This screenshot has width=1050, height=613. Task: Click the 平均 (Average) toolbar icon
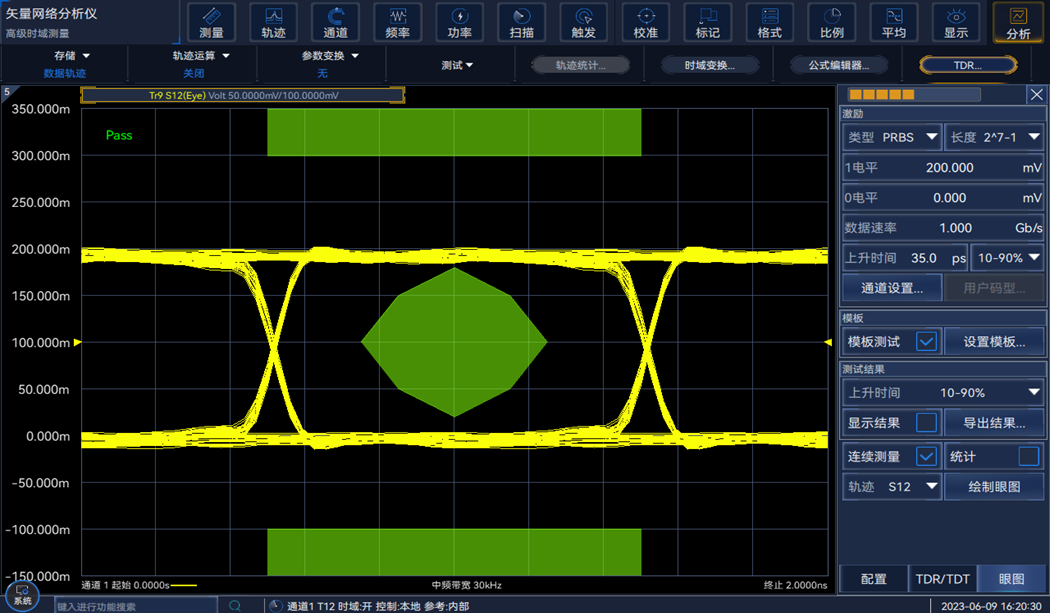tap(893, 22)
